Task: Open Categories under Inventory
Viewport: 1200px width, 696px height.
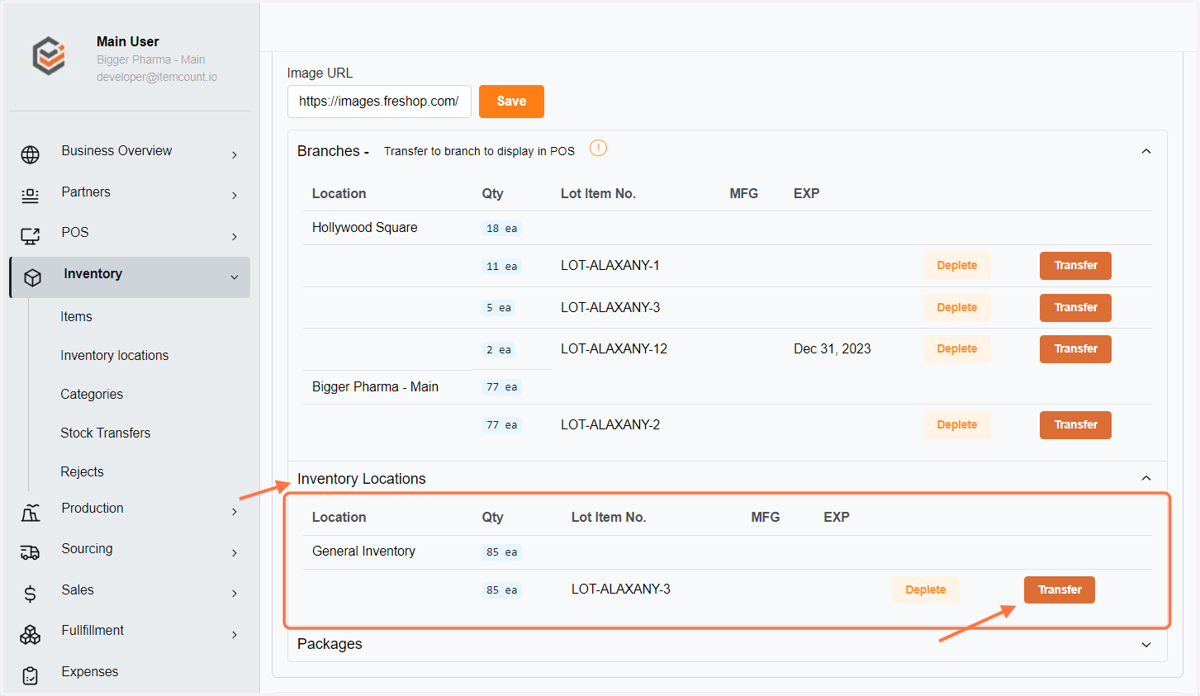Action: [x=91, y=394]
